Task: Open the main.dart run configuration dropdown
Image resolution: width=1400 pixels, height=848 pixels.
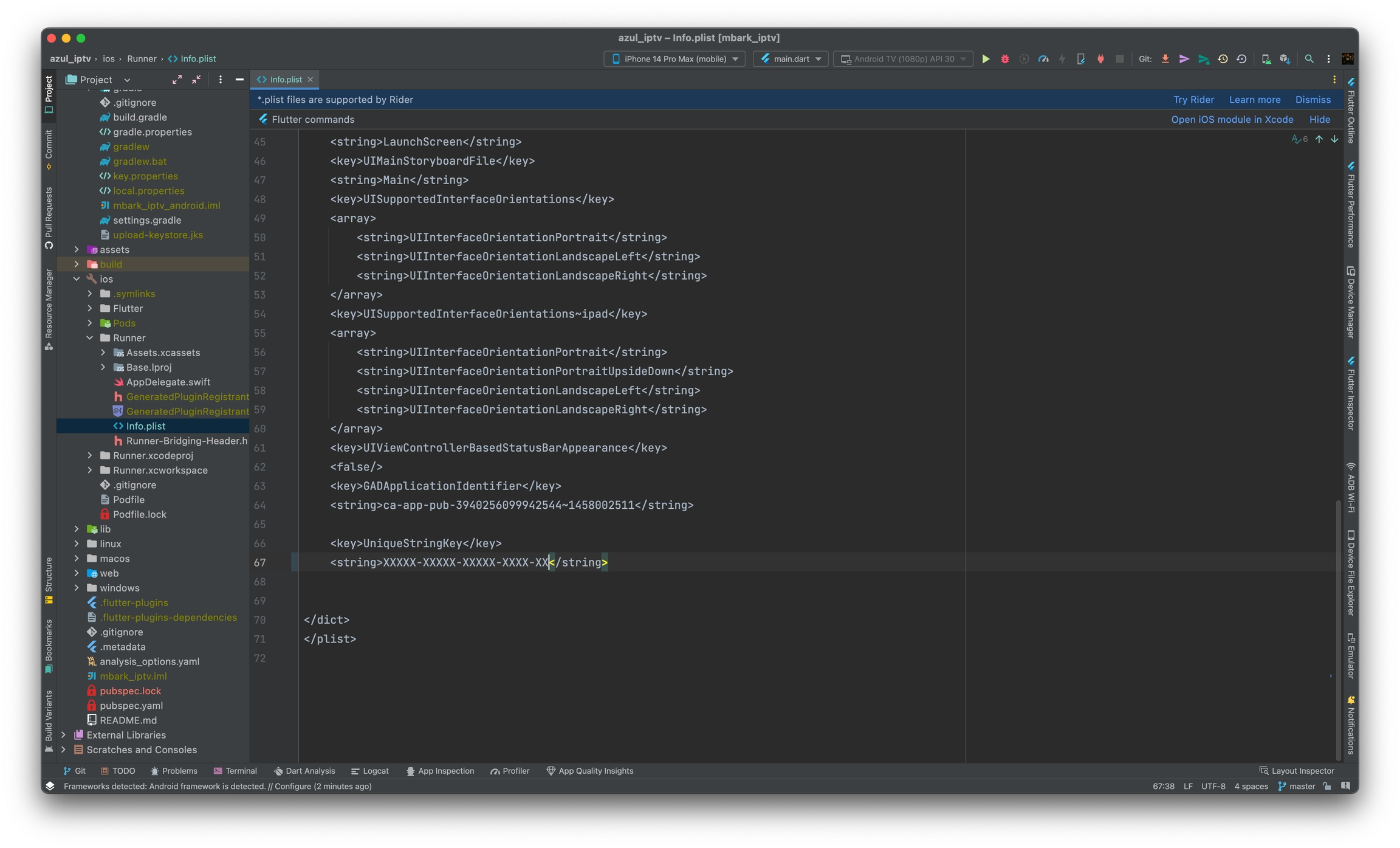Action: click(x=791, y=59)
